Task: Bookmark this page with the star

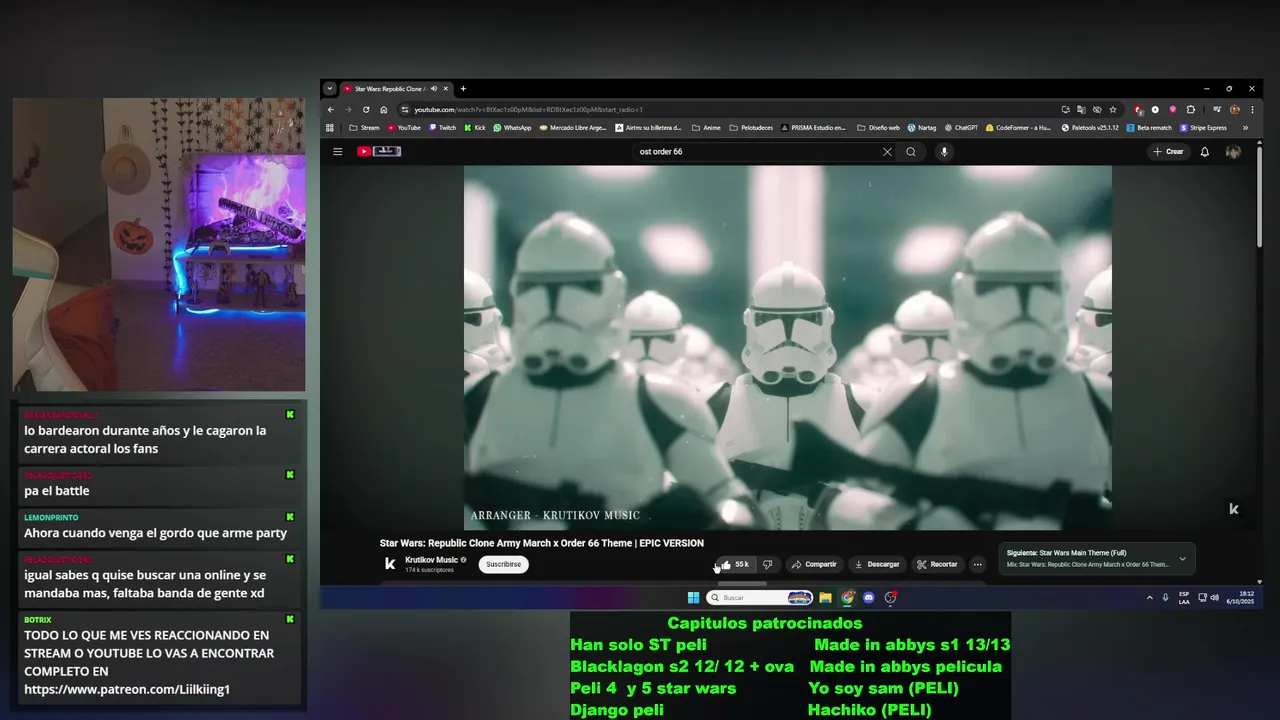Action: [1113, 110]
